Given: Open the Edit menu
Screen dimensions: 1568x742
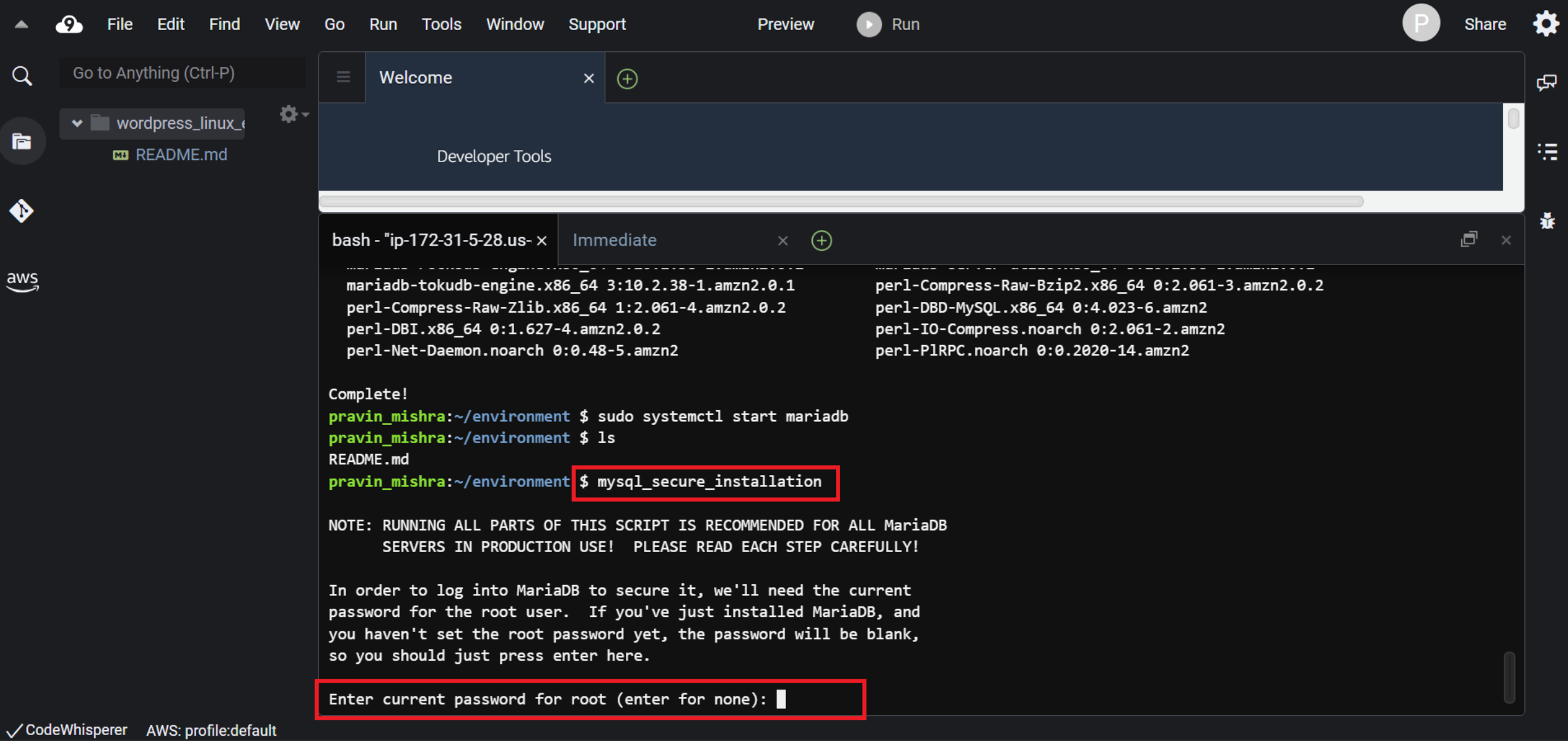Looking at the screenshot, I should (171, 24).
